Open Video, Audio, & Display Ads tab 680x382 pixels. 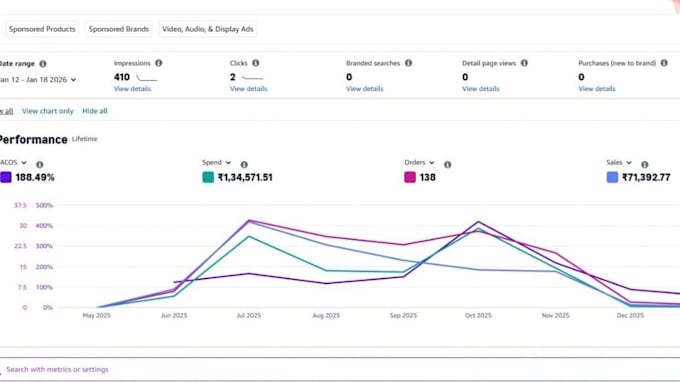pyautogui.click(x=208, y=29)
